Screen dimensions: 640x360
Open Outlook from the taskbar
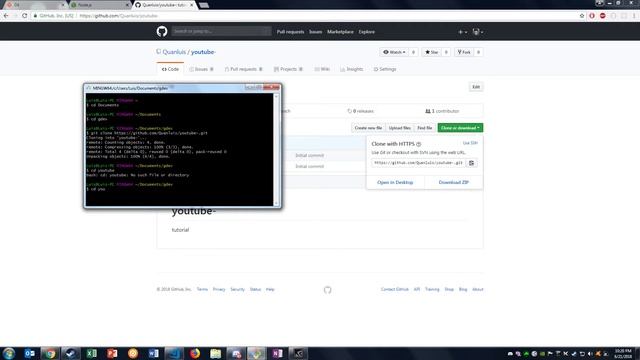(x=29, y=353)
